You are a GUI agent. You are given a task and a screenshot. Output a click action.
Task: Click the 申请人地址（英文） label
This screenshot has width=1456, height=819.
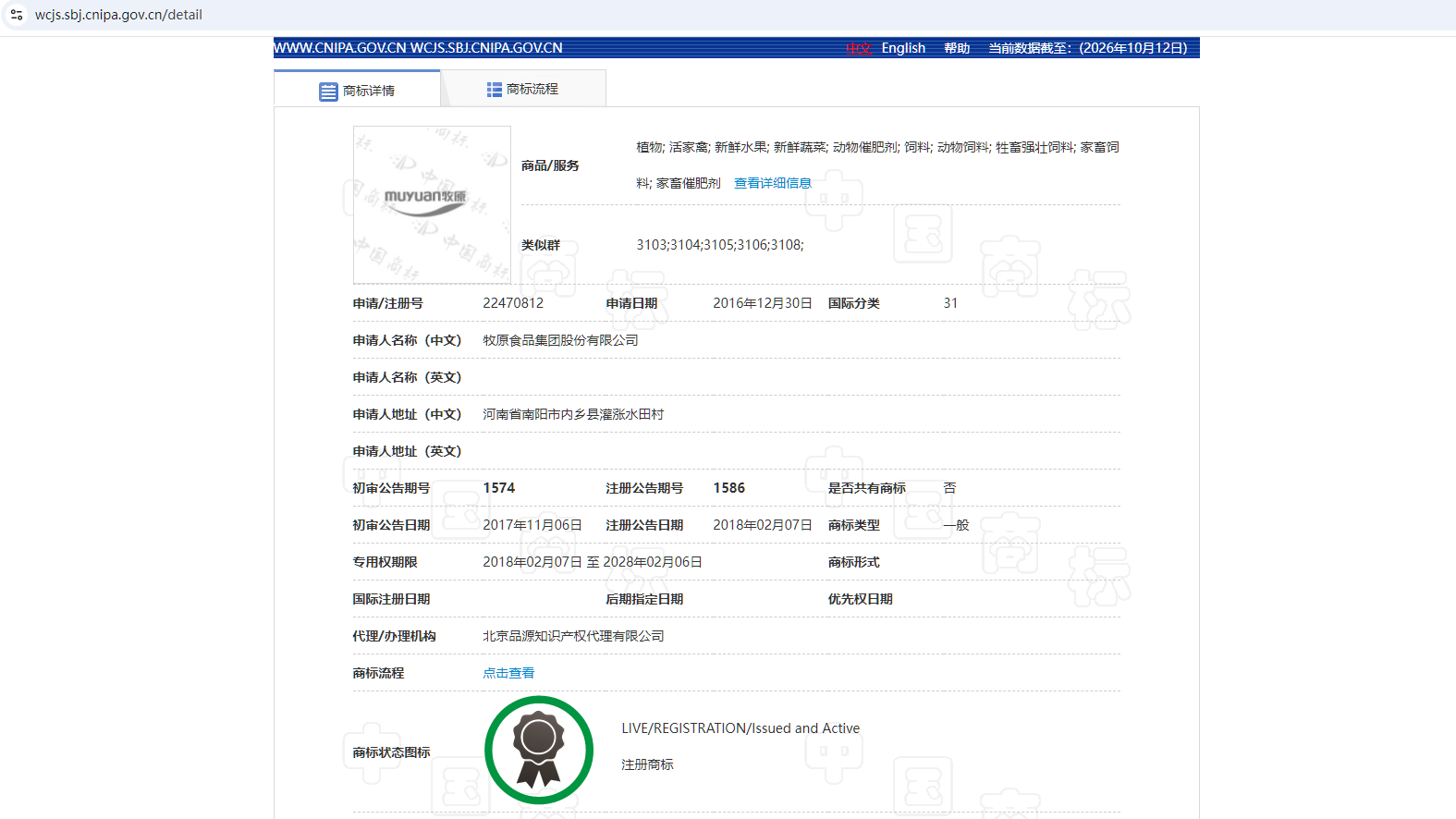click(407, 451)
